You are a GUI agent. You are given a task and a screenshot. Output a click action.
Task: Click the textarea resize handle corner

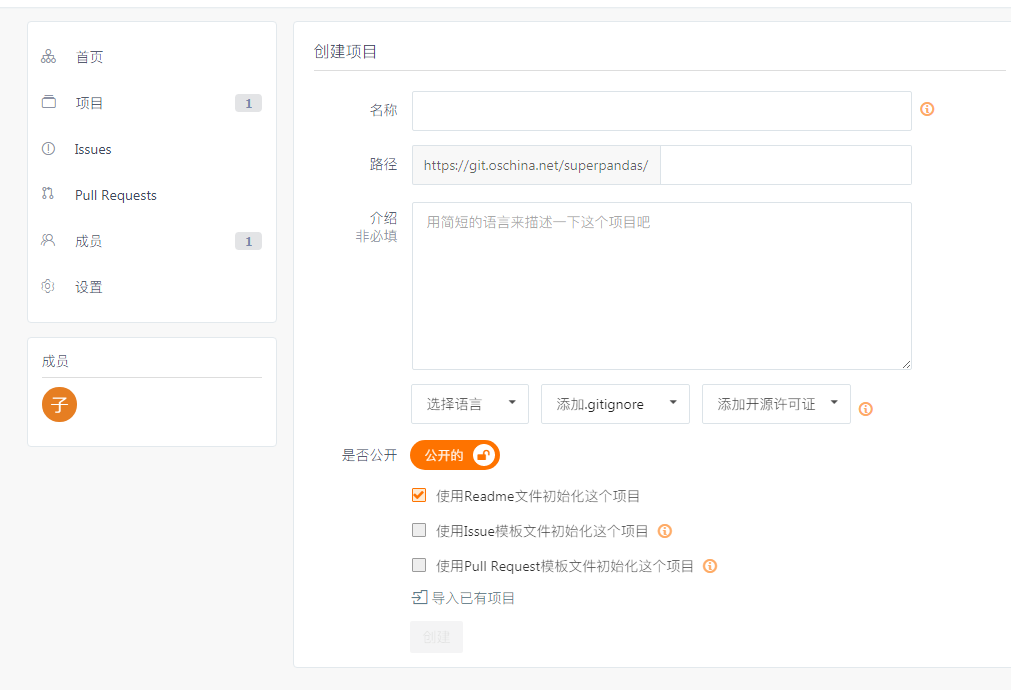(906, 364)
